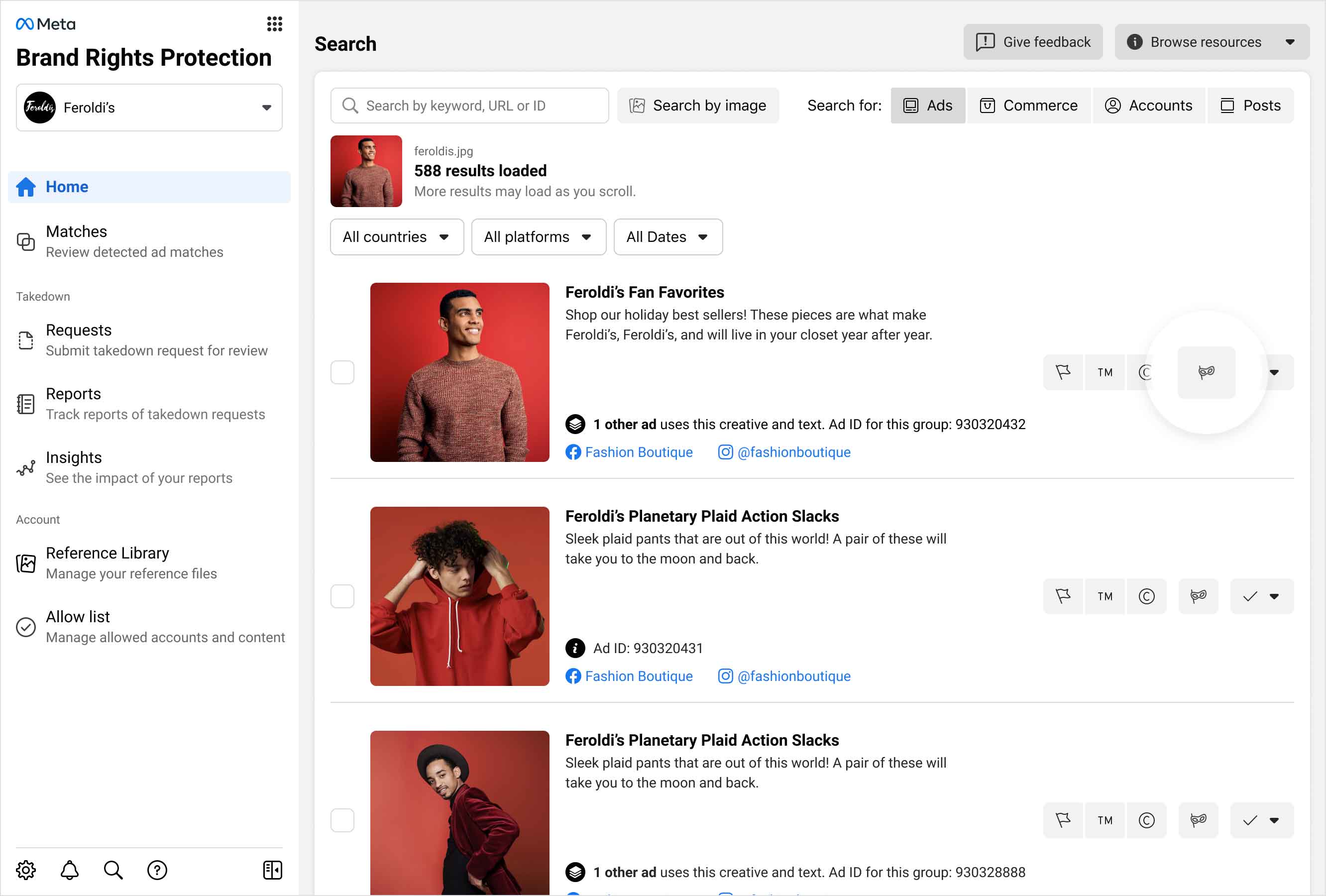The height and width of the screenshot is (896, 1326).
Task: Open the apps grid menu icon
Action: 274,24
